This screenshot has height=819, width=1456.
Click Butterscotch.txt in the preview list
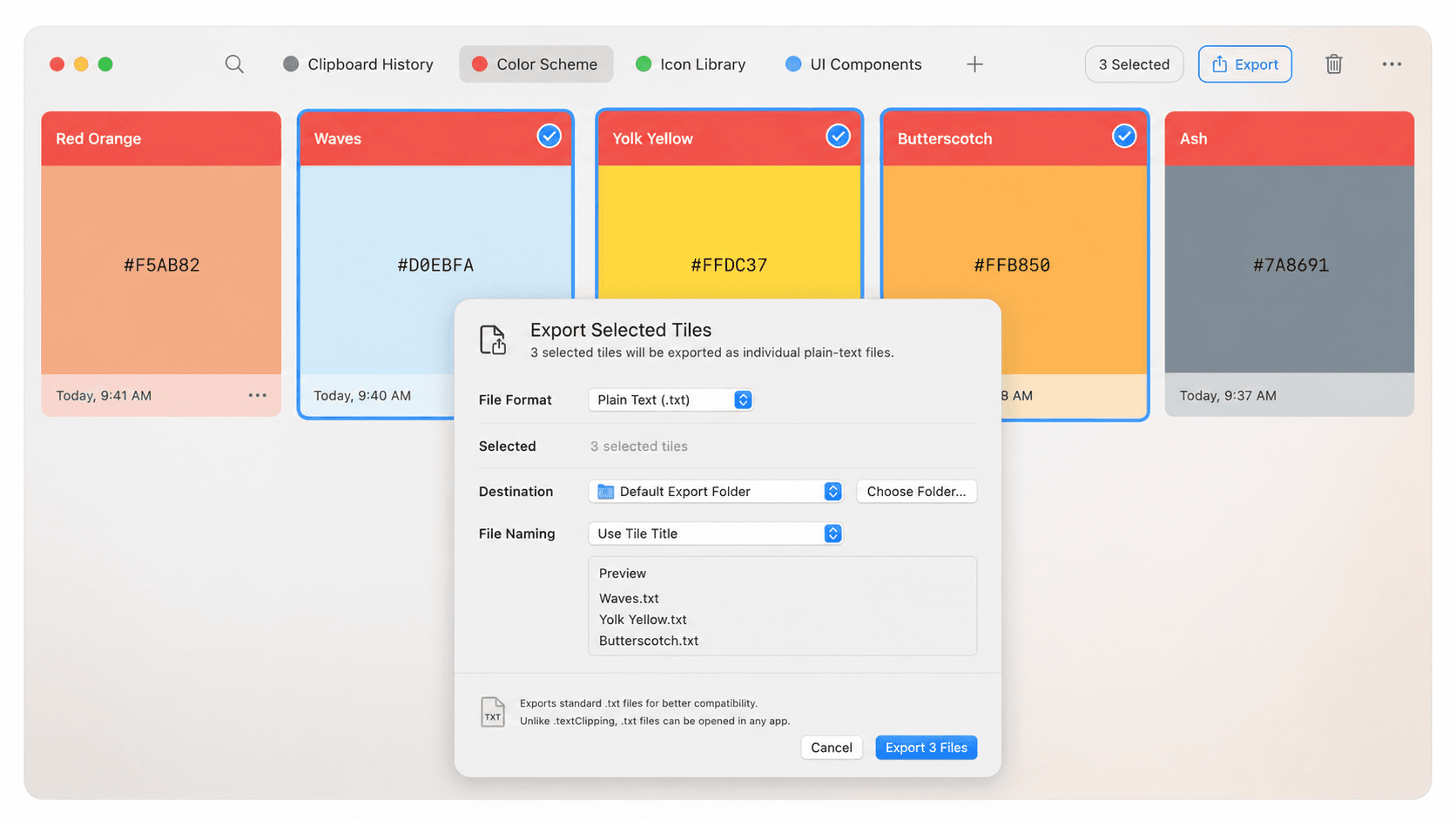[x=649, y=641]
